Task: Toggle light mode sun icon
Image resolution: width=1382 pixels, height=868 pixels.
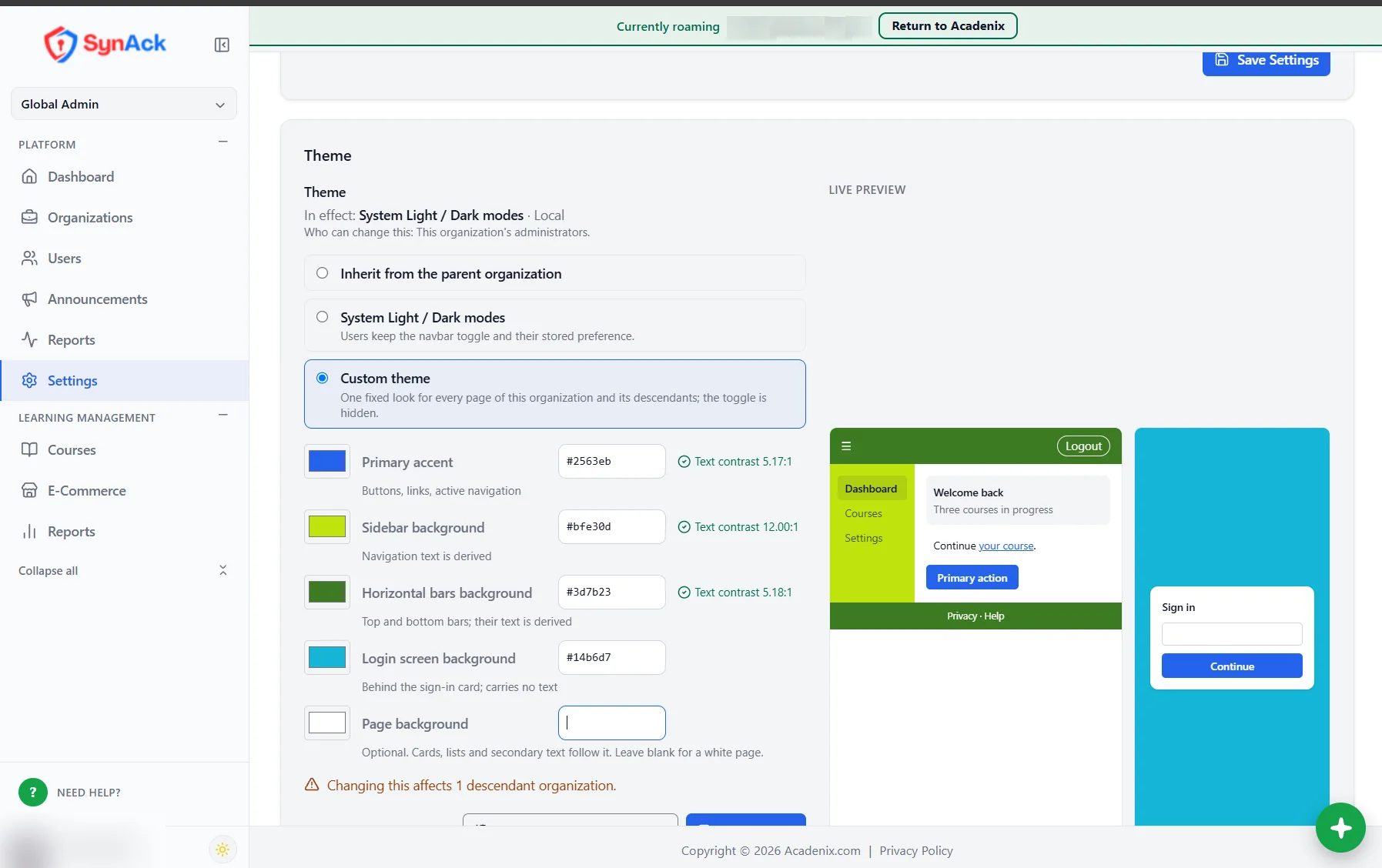Action: point(223,850)
